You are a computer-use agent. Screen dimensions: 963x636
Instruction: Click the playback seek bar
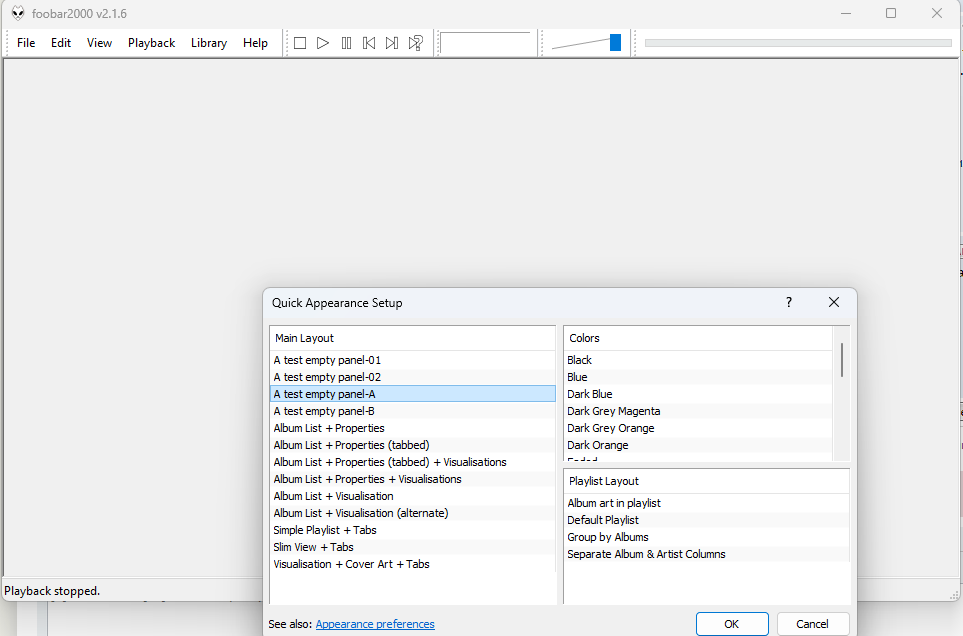(x=797, y=43)
